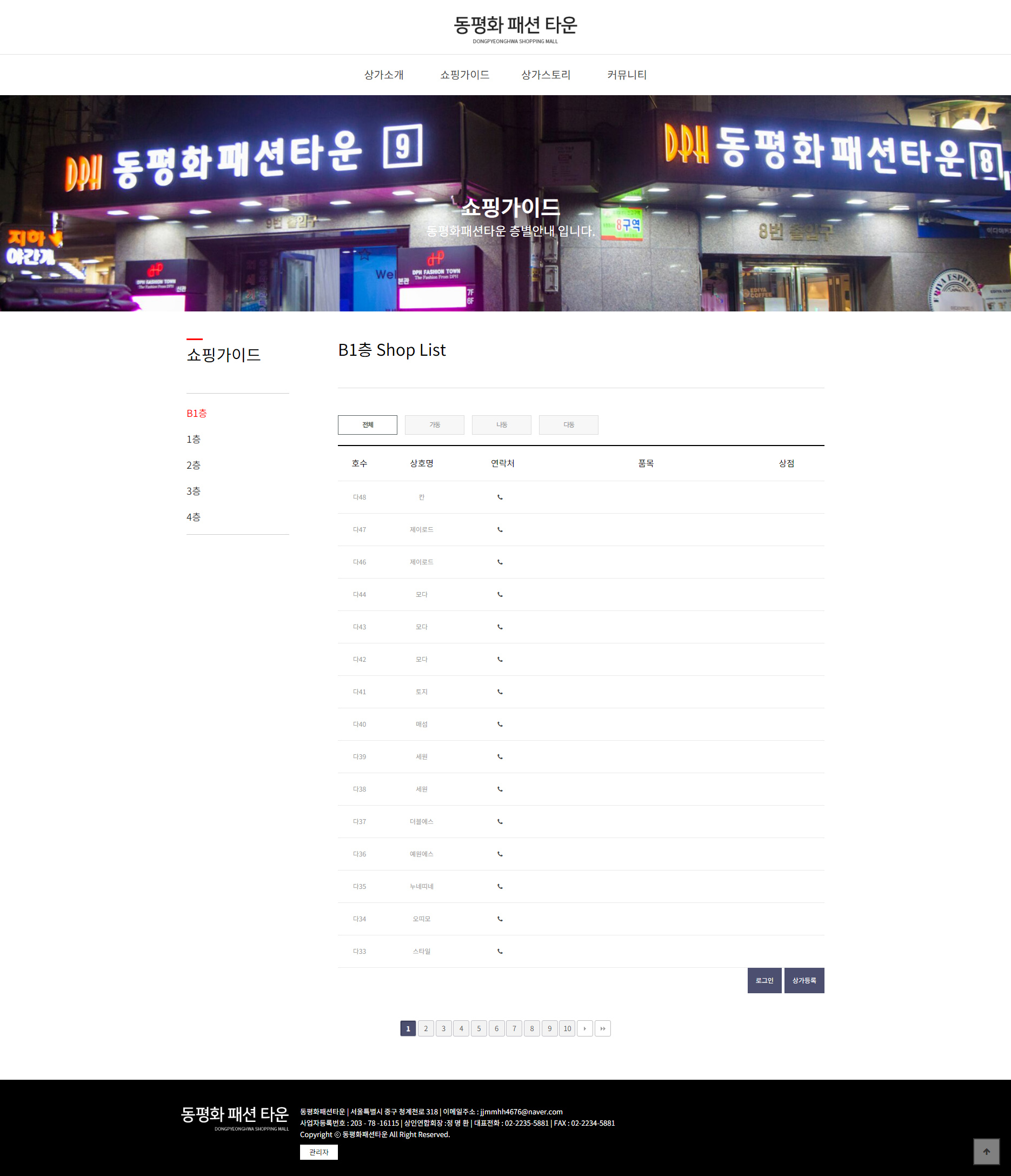The height and width of the screenshot is (1176, 1011).
Task: Click the phone icon in row 다34
Action: click(500, 918)
